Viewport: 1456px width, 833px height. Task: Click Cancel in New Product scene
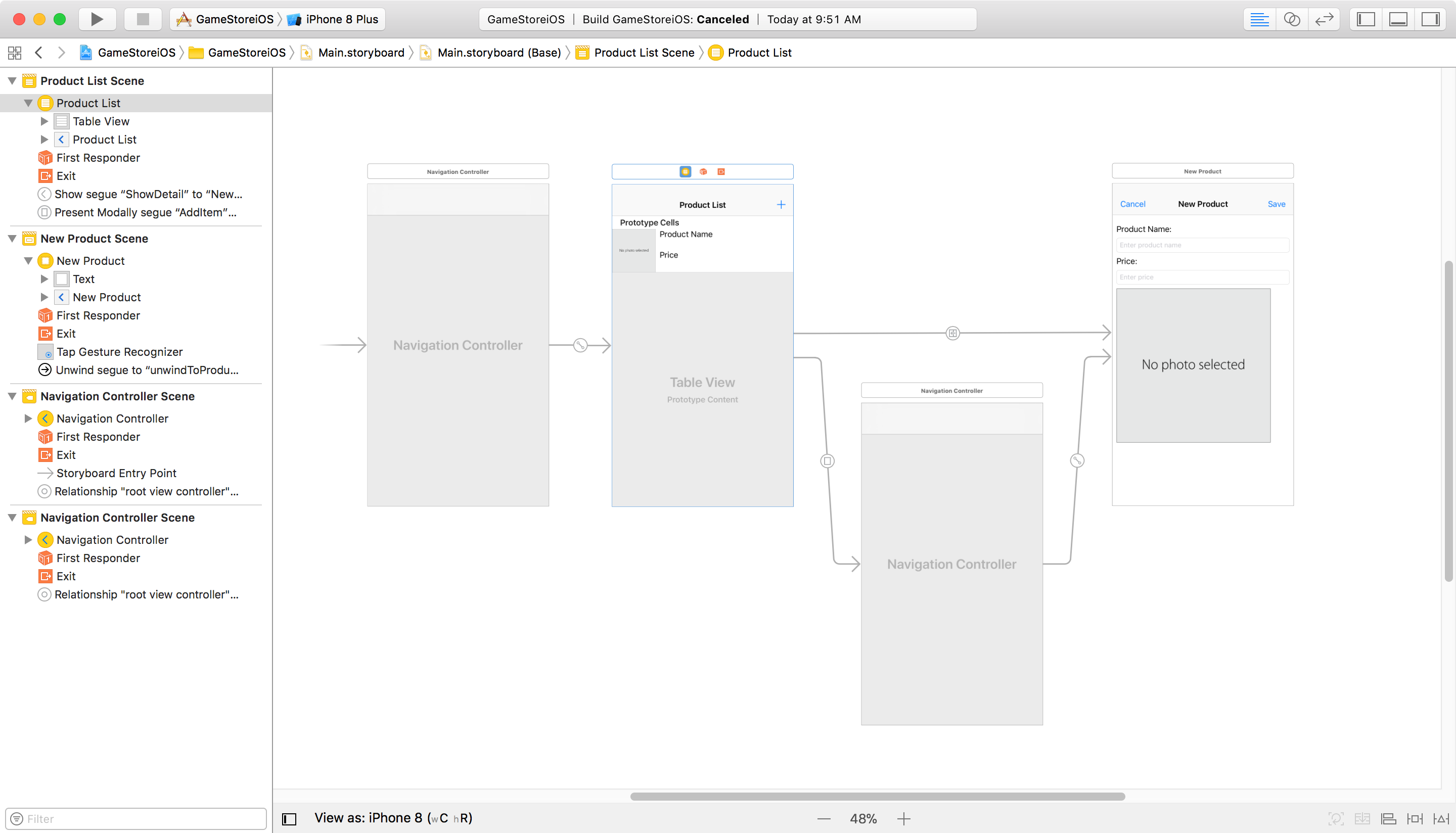[x=1132, y=204]
